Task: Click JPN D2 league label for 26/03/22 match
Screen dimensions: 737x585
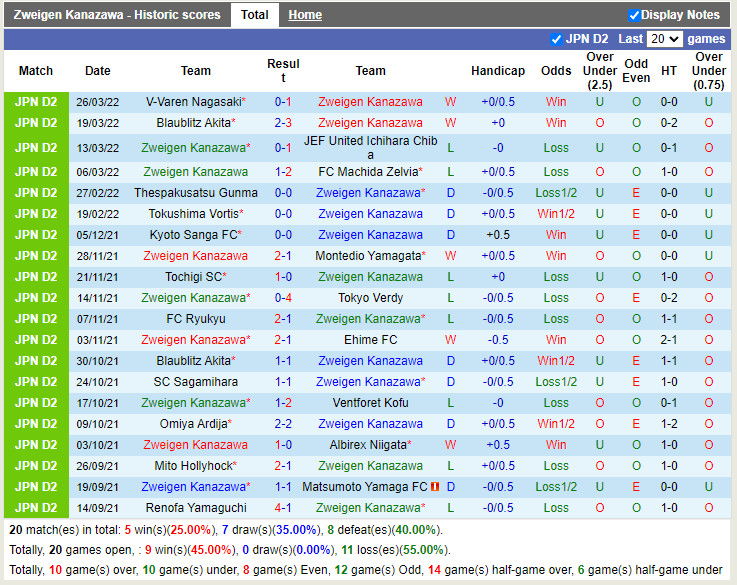Action: (x=36, y=102)
